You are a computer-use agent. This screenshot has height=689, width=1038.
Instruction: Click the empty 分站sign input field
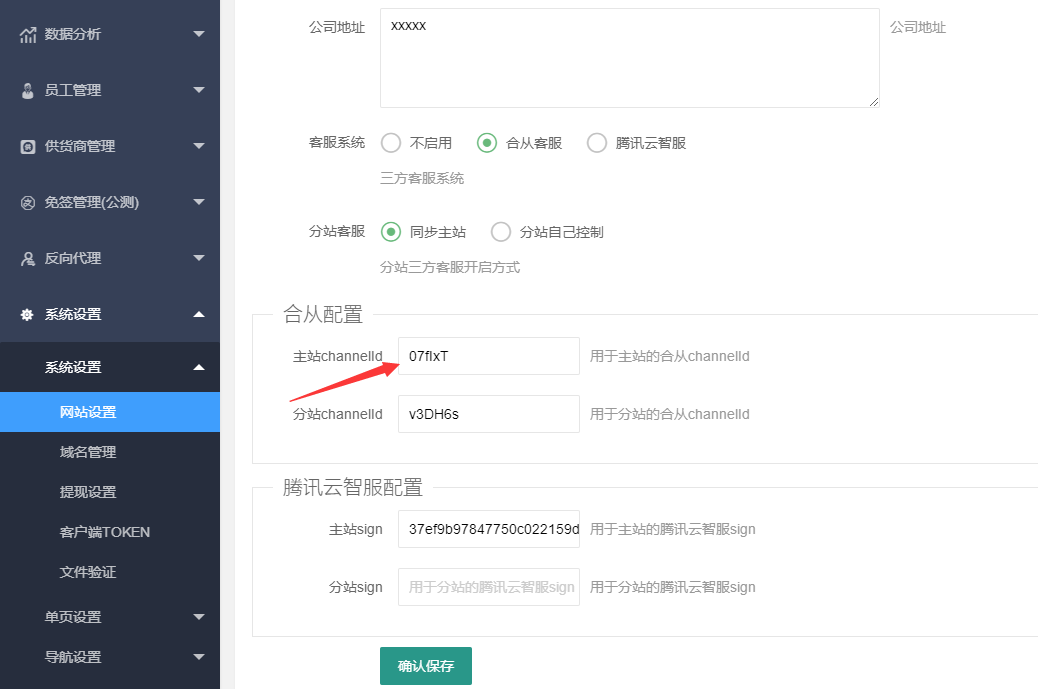click(489, 587)
